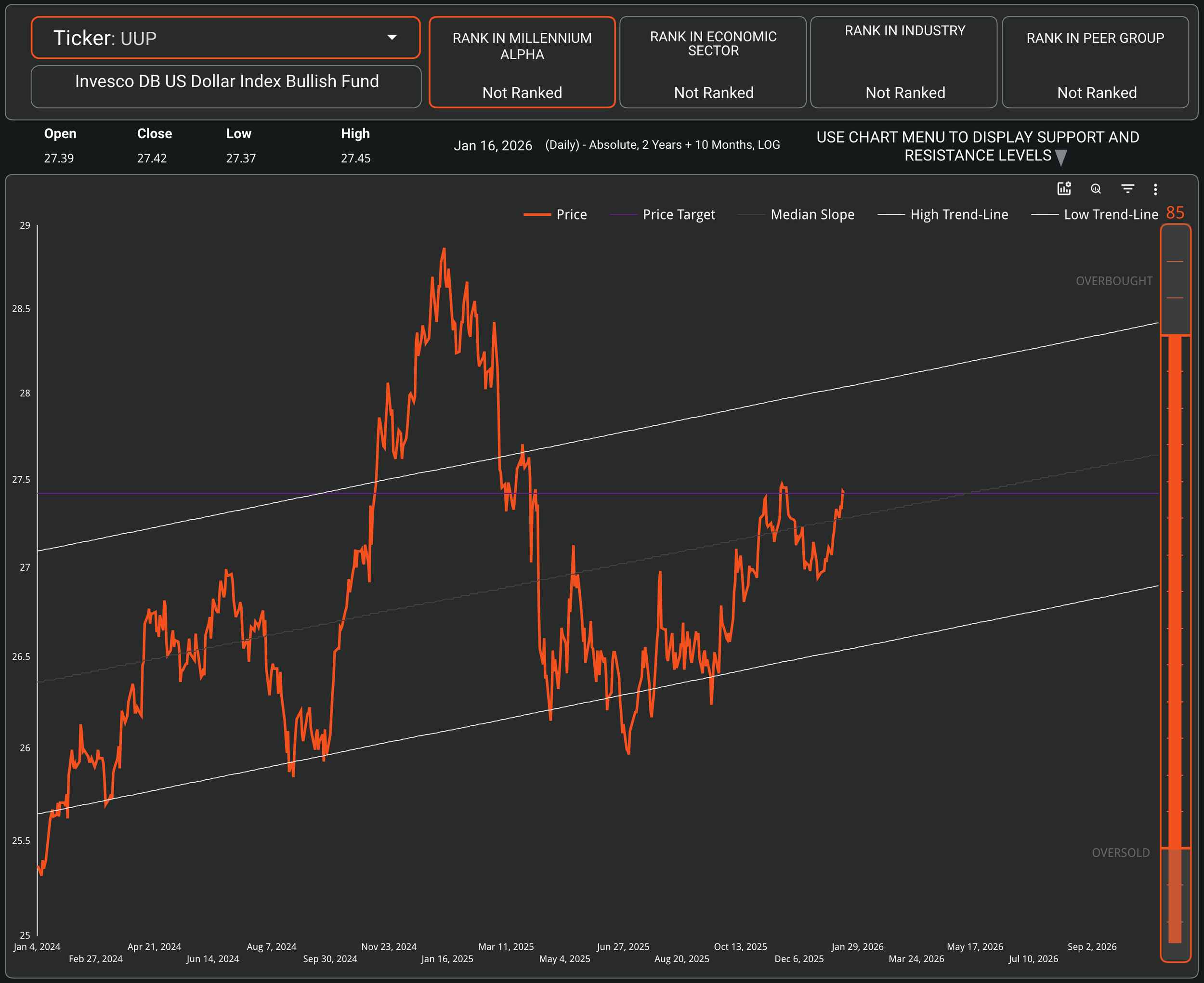Expand the Ticker UUP dropdown arrow
The height and width of the screenshot is (983, 1204).
pyautogui.click(x=392, y=38)
